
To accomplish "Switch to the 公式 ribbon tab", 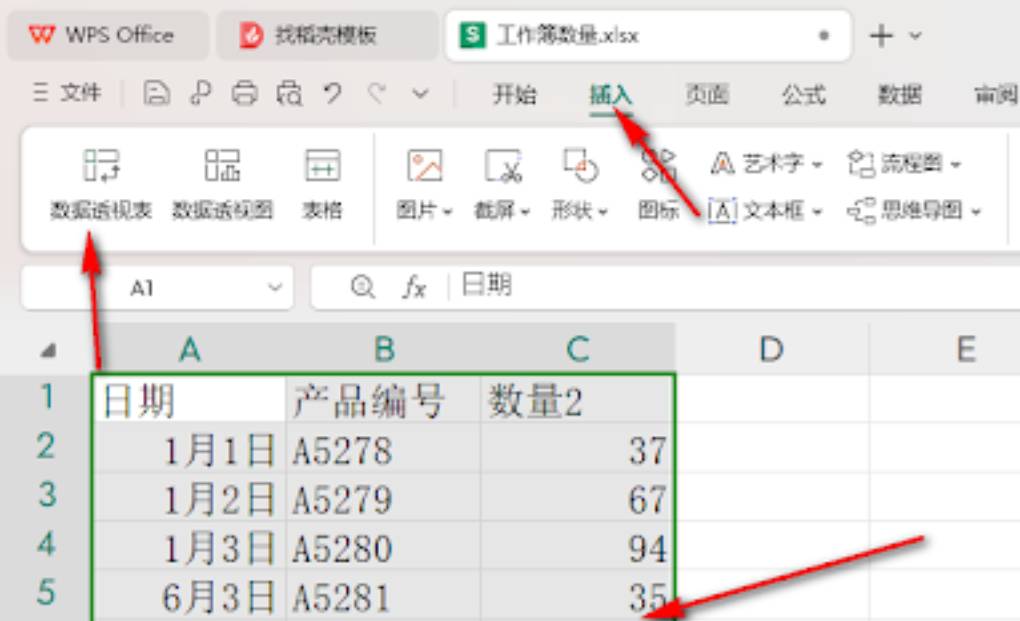I will point(804,95).
